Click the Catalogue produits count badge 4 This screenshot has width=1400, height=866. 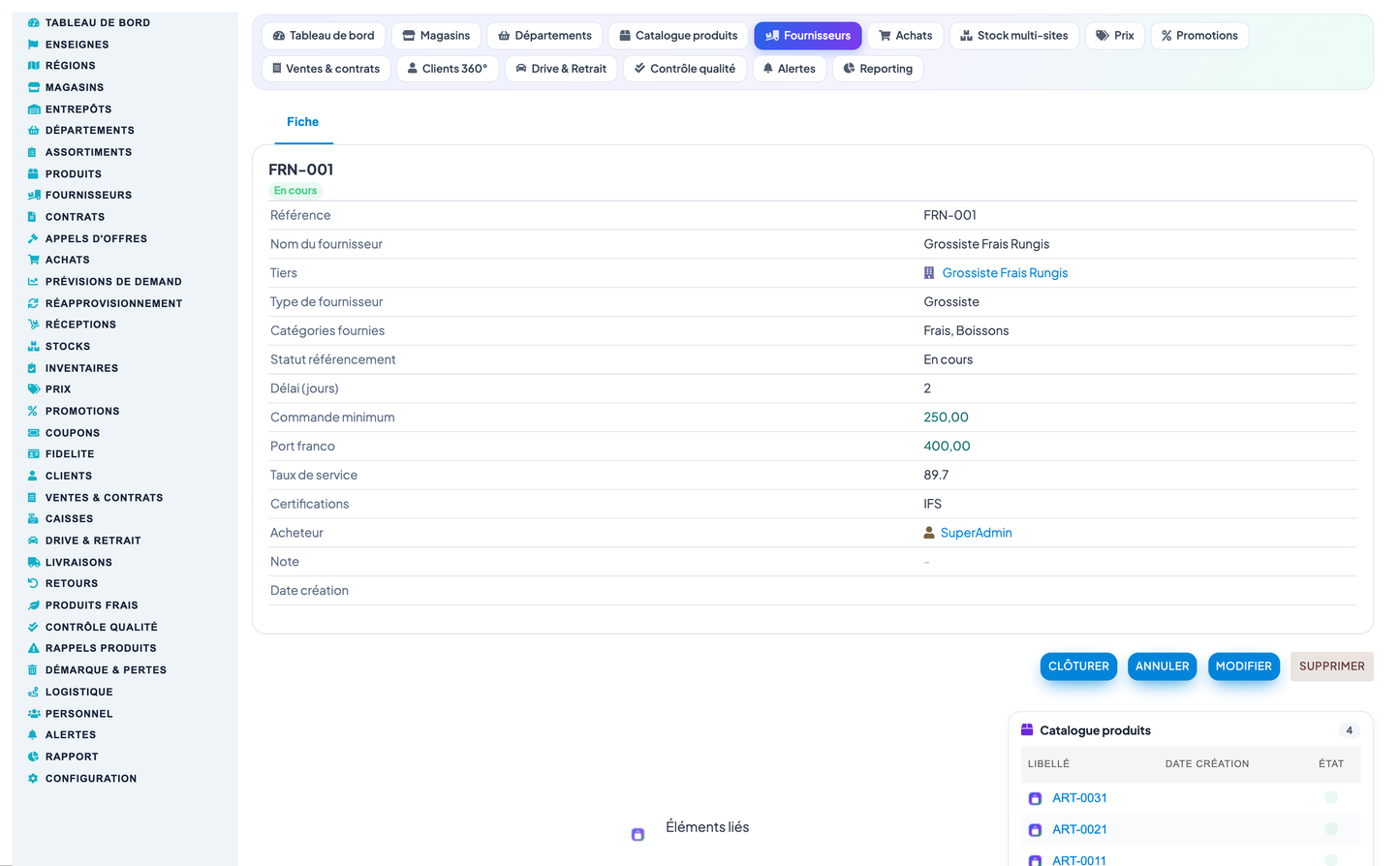[1349, 730]
